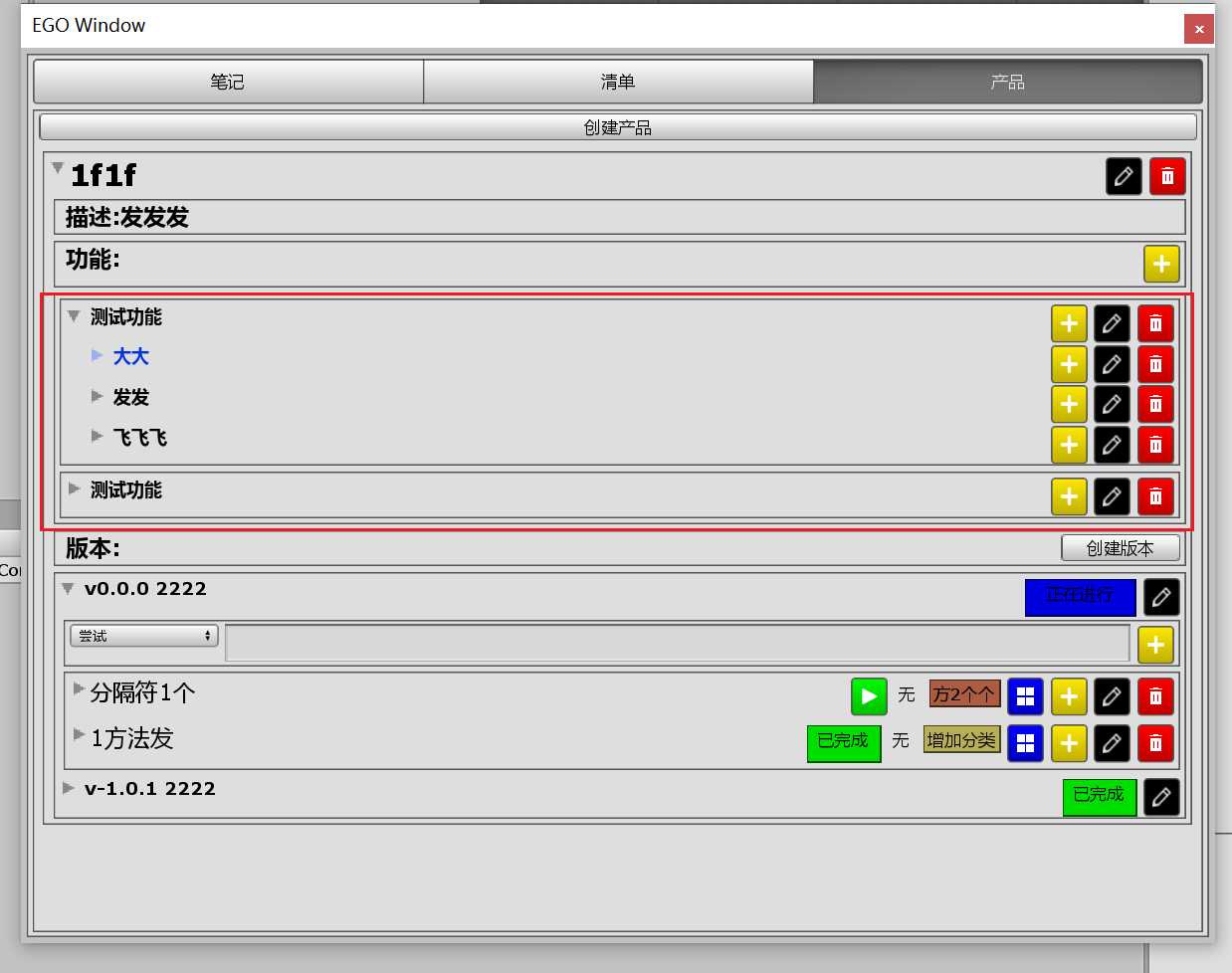Image resolution: width=1232 pixels, height=973 pixels.
Task: Switch to the 清单 tab
Action: pyautogui.click(x=618, y=82)
